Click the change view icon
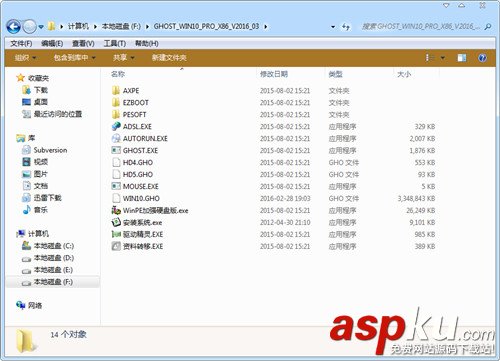Image resolution: width=500 pixels, height=361 pixels. coord(430,58)
